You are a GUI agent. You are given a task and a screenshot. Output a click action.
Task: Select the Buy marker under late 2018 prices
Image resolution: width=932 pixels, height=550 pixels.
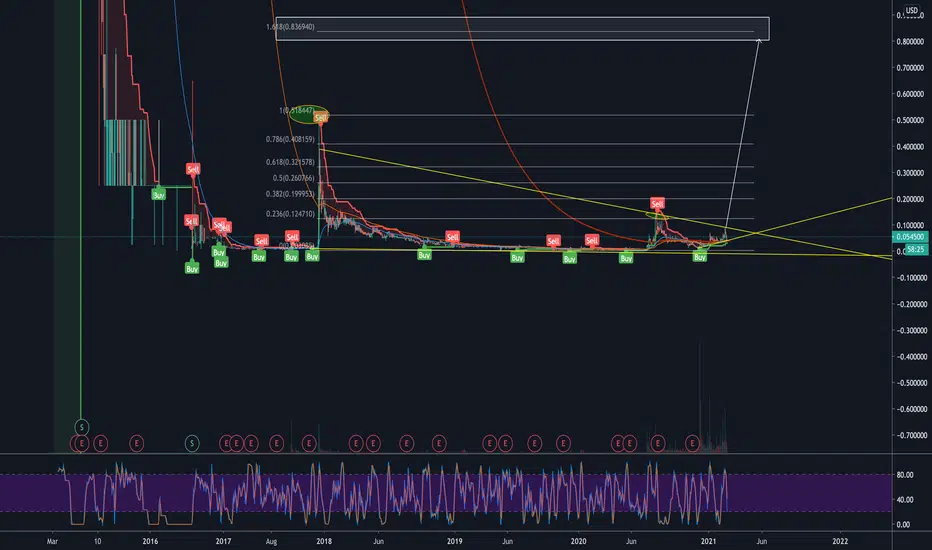[x=424, y=255]
